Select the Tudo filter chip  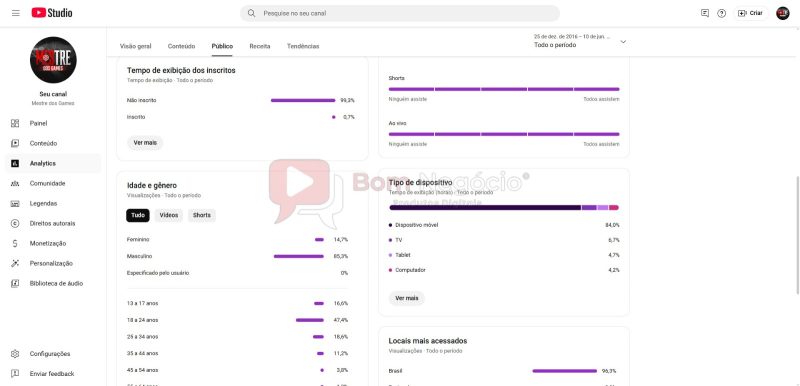(138, 215)
